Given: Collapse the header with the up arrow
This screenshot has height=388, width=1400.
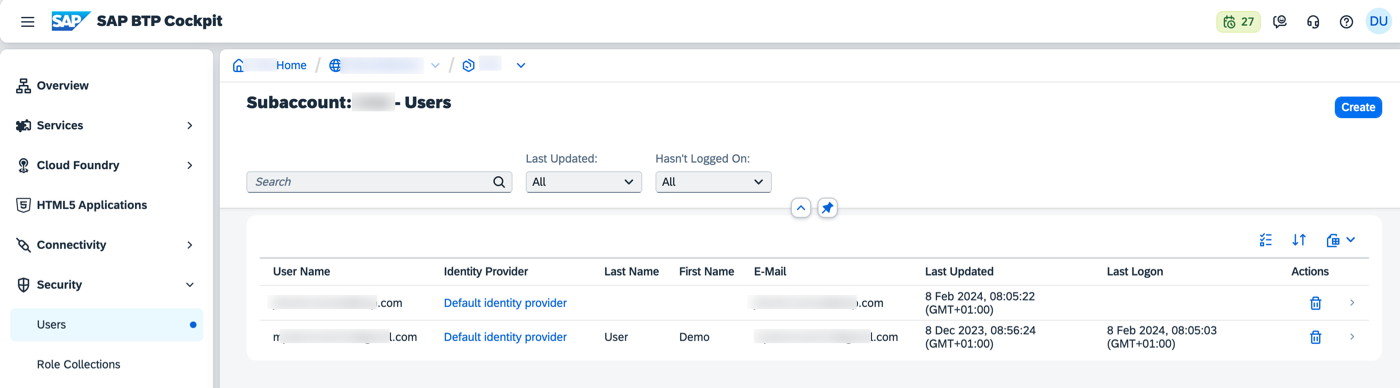Looking at the screenshot, I should pyautogui.click(x=801, y=208).
